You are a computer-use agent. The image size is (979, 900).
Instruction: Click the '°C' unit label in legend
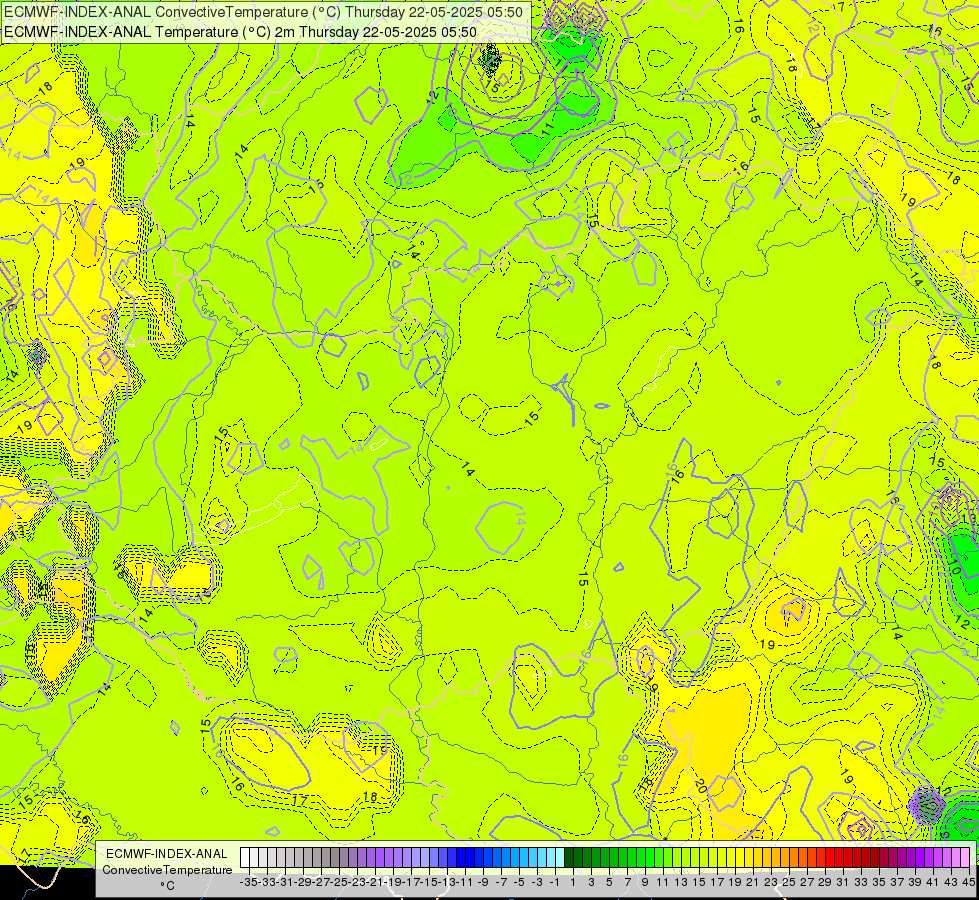point(167,886)
